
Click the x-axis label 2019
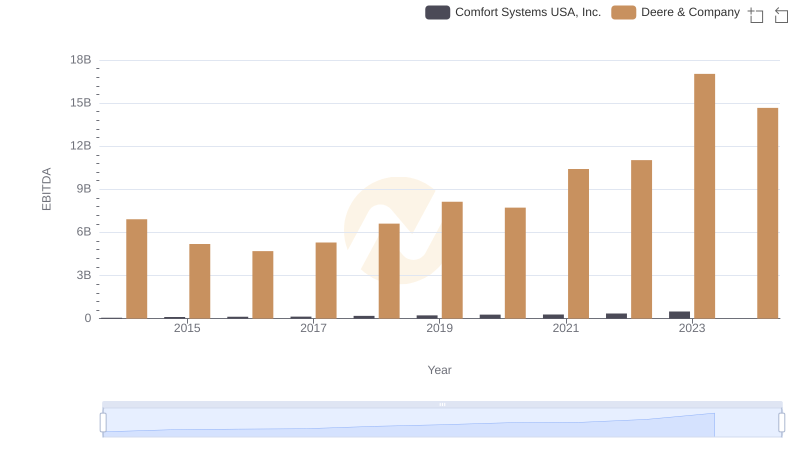pos(439,328)
